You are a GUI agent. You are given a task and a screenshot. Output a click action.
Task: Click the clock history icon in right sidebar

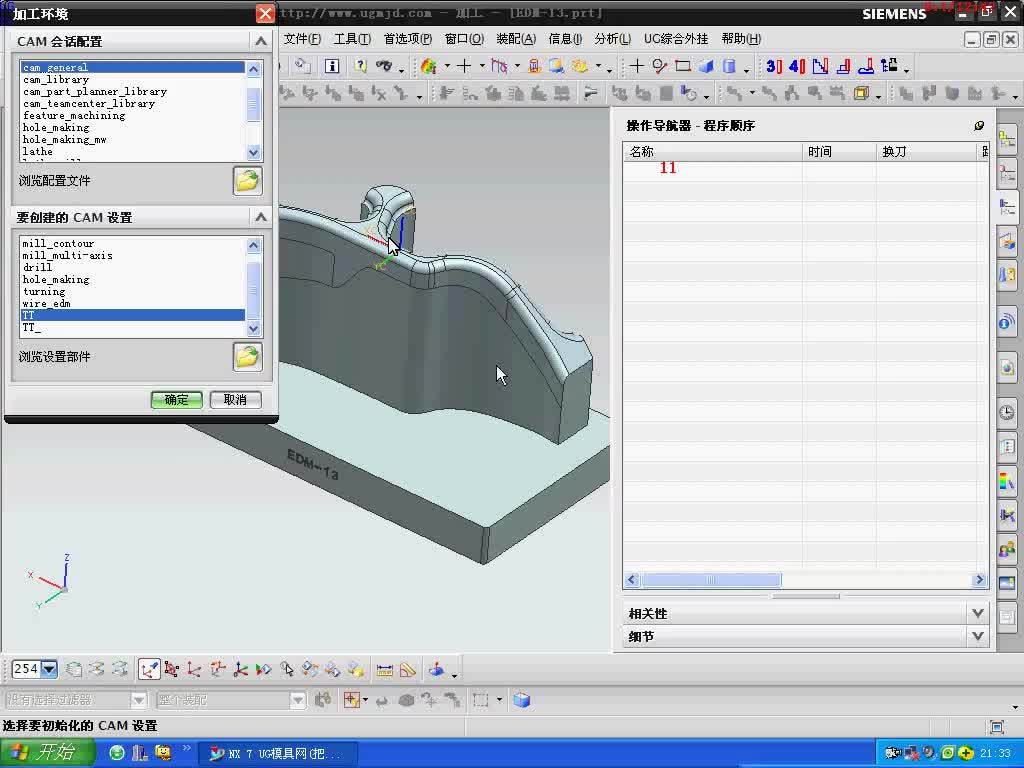click(x=1006, y=412)
